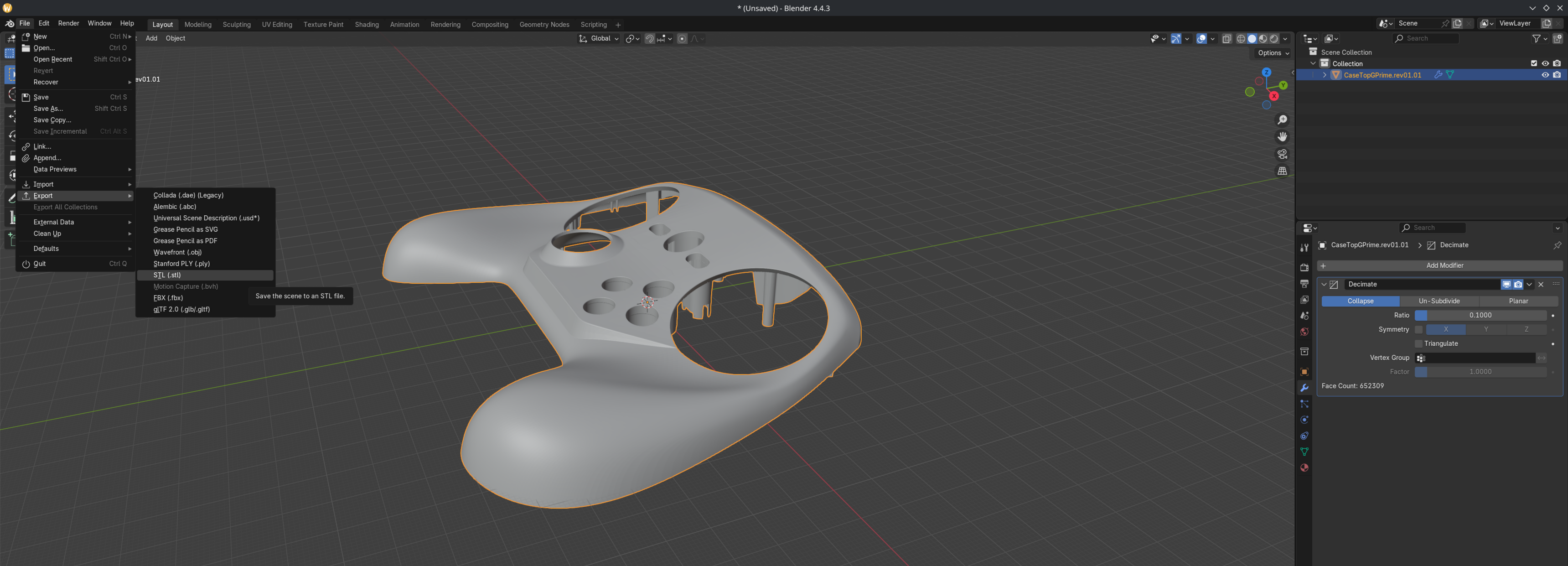
Task: Hide CaseTopGPrime.rev01.01 with eye icon
Action: coord(1545,75)
